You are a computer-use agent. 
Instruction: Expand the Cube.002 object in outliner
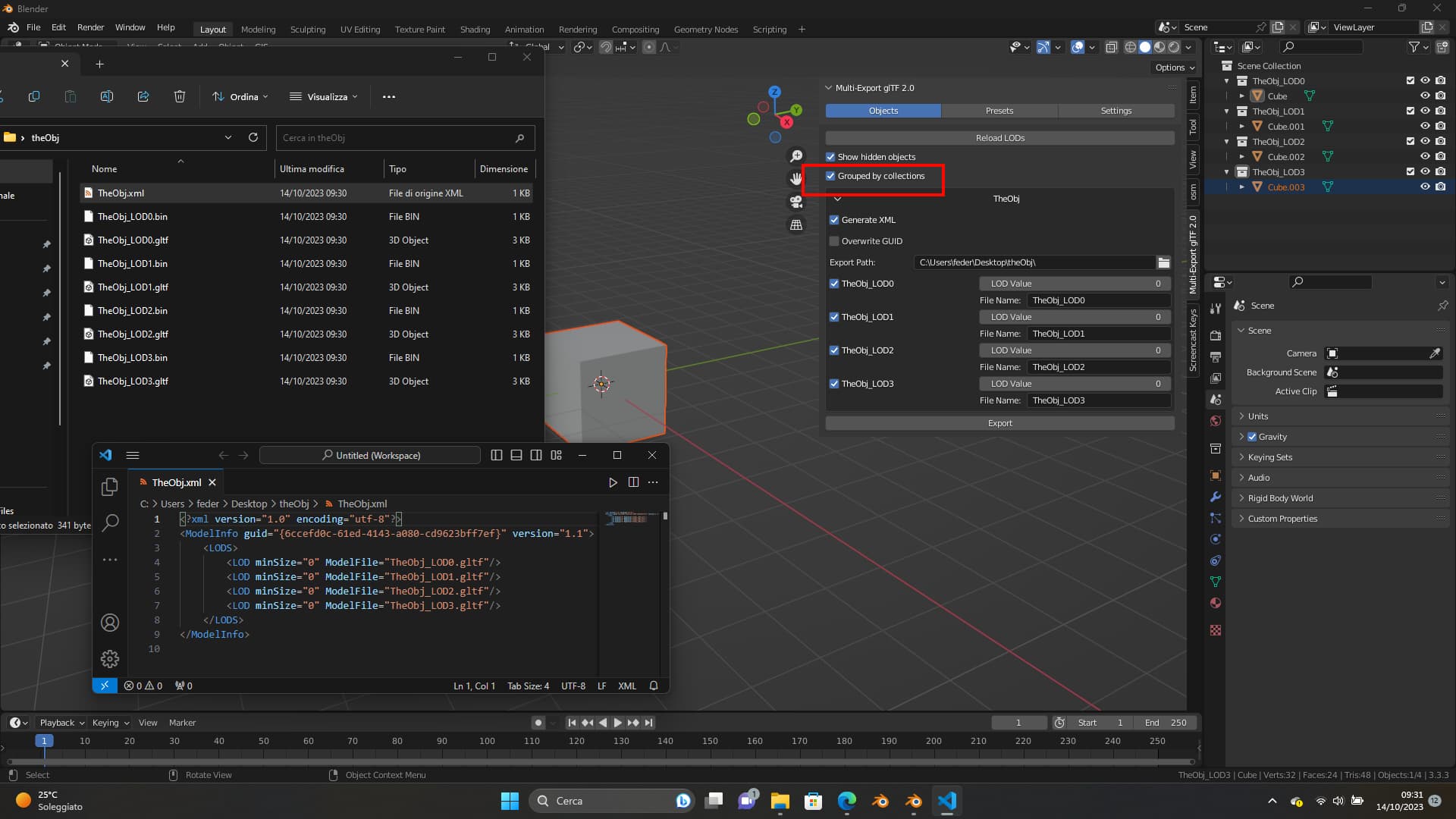pos(1241,157)
